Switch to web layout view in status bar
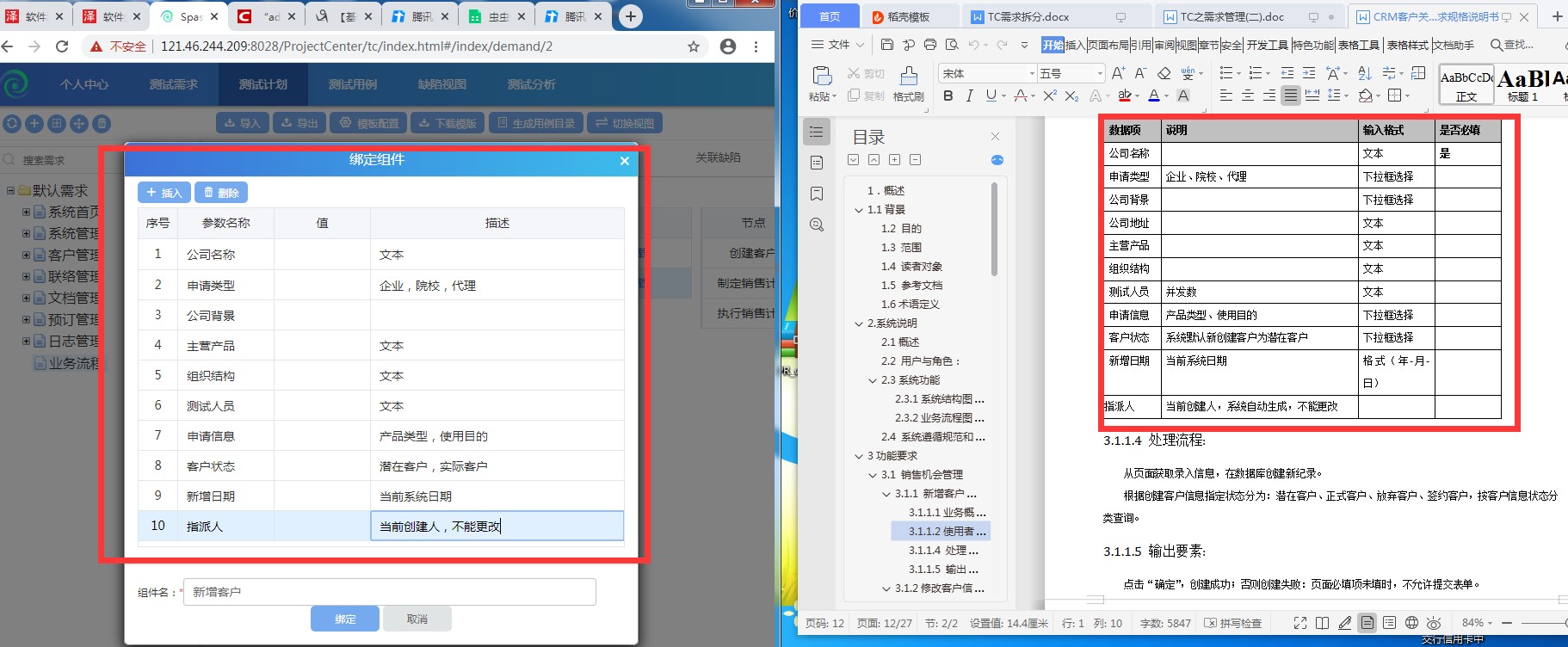Screen dimensions: 1568x647 coord(1411,623)
